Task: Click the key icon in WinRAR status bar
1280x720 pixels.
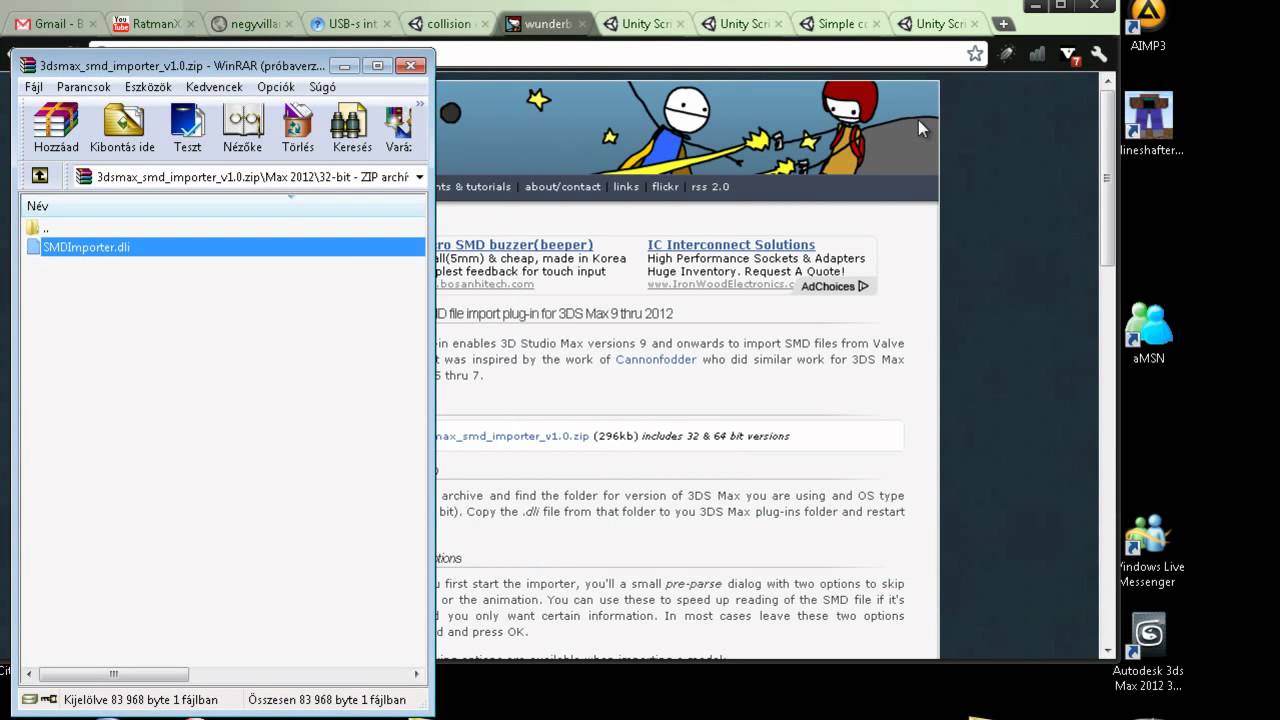Action: (49, 700)
